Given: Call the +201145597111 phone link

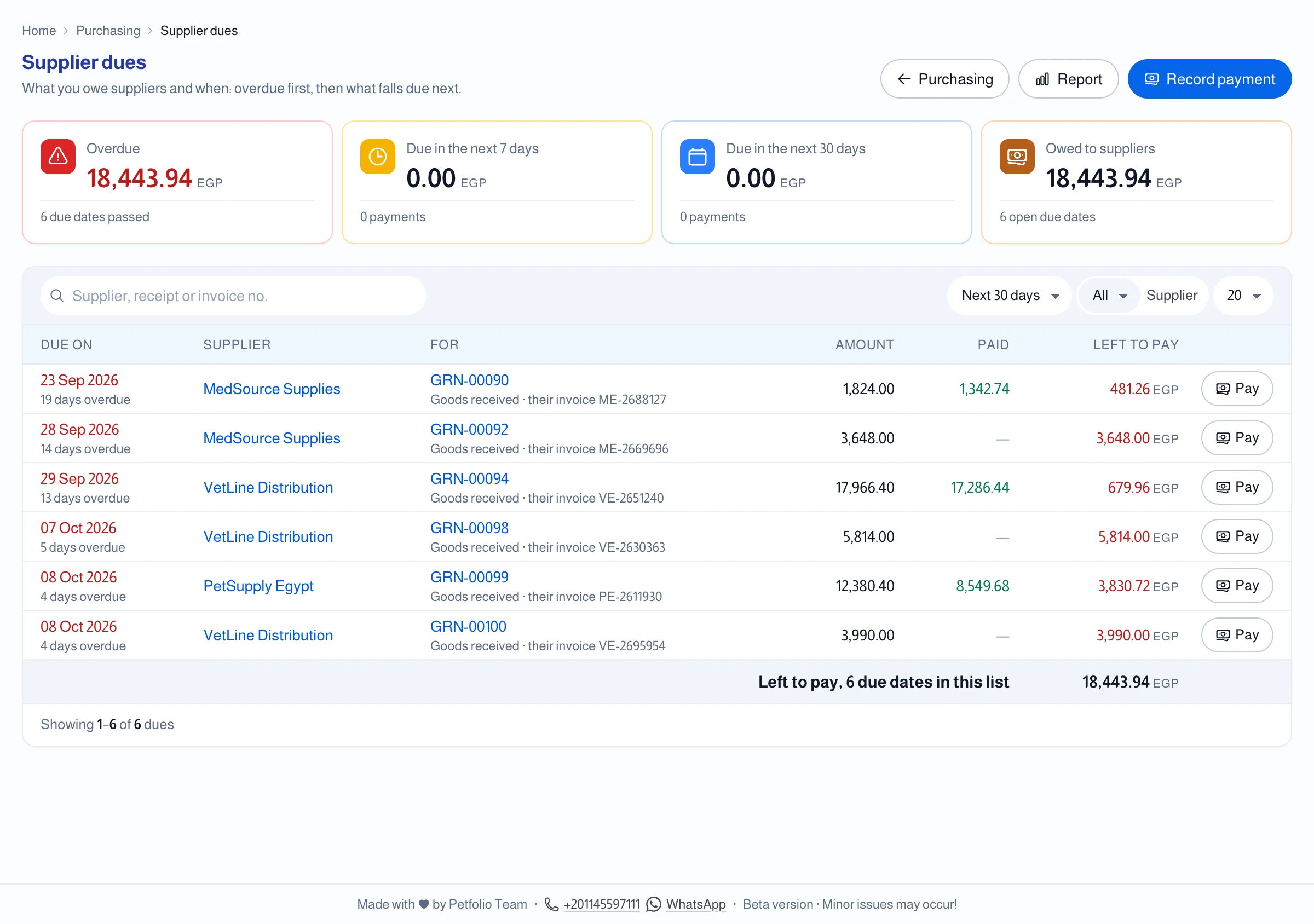Looking at the screenshot, I should (x=602, y=904).
